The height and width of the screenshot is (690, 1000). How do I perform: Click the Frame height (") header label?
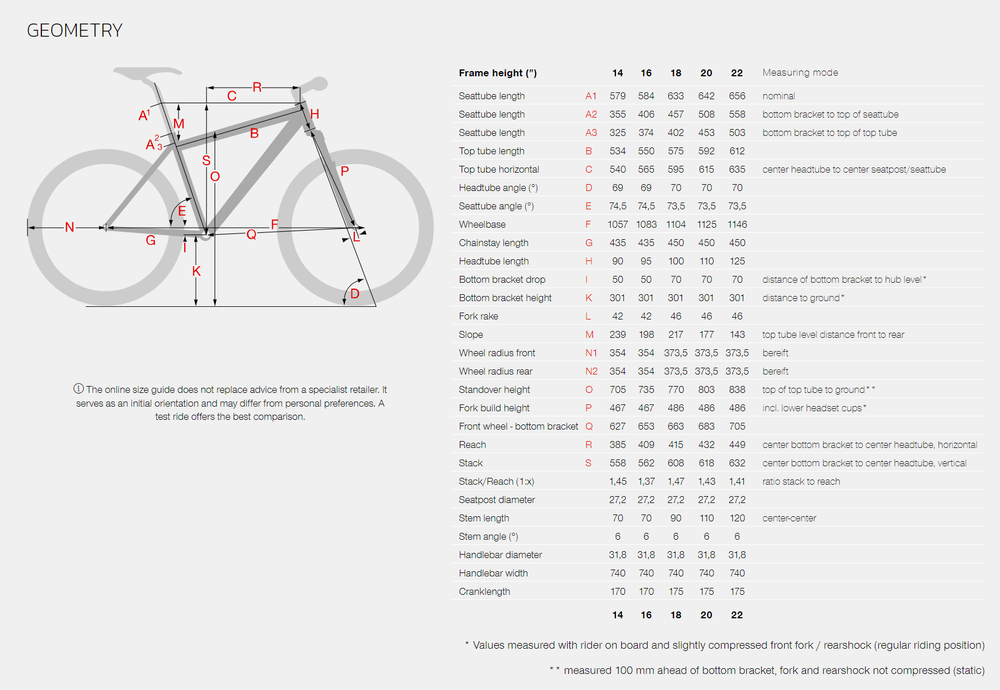click(x=497, y=73)
